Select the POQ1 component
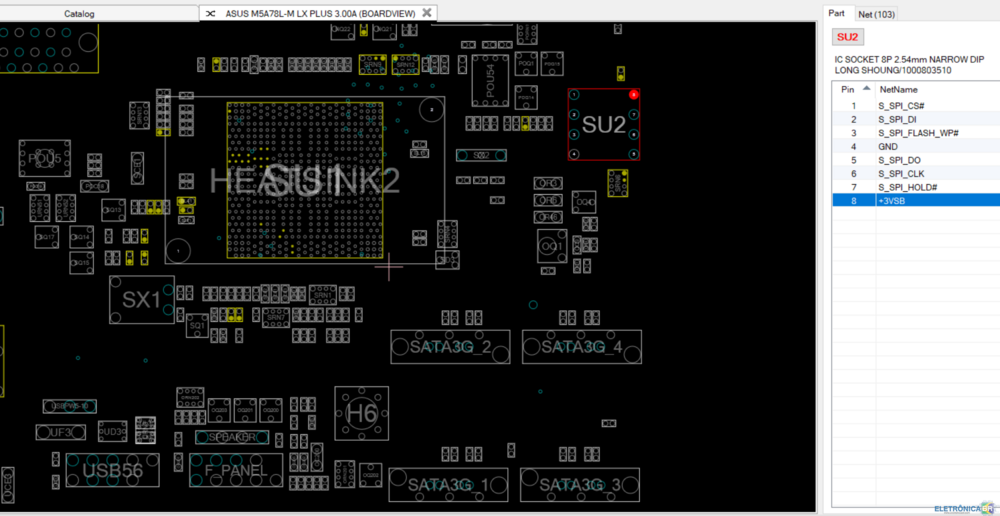This screenshot has height=516, width=1000. 526,64
